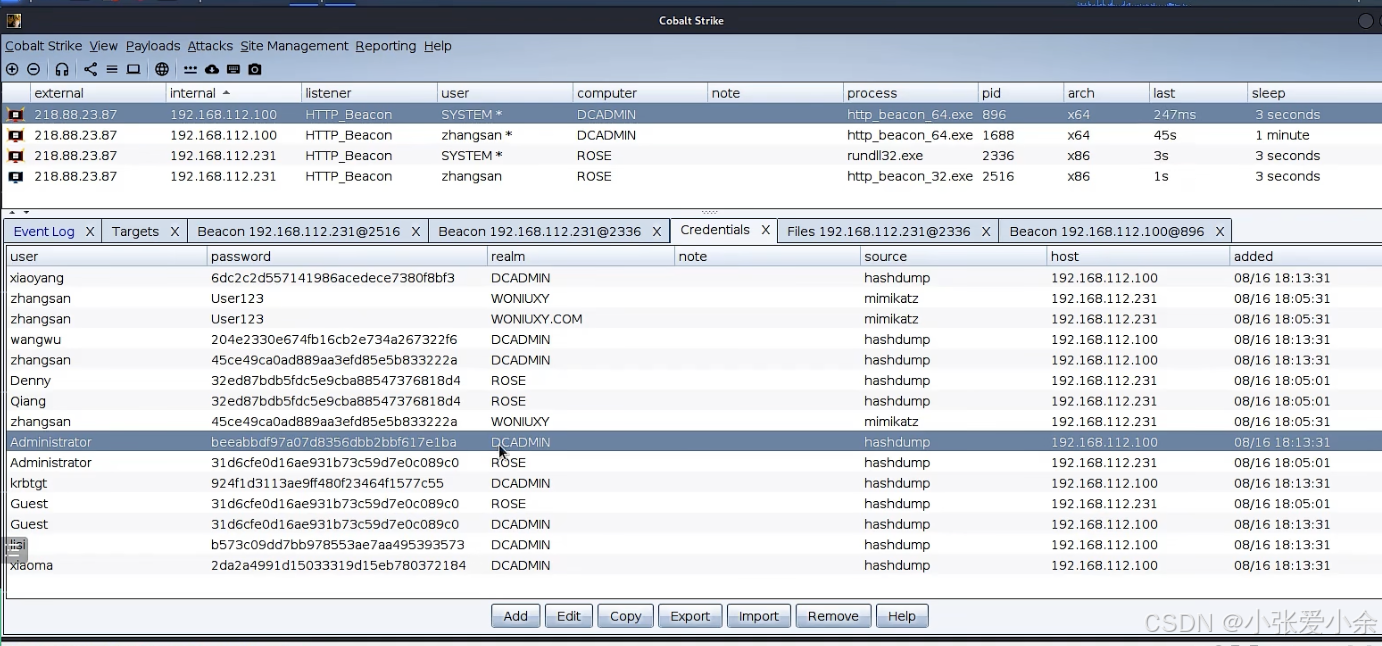Screen dimensions: 1382x646
Task: Open listeners via the headphones icon
Action: click(62, 69)
